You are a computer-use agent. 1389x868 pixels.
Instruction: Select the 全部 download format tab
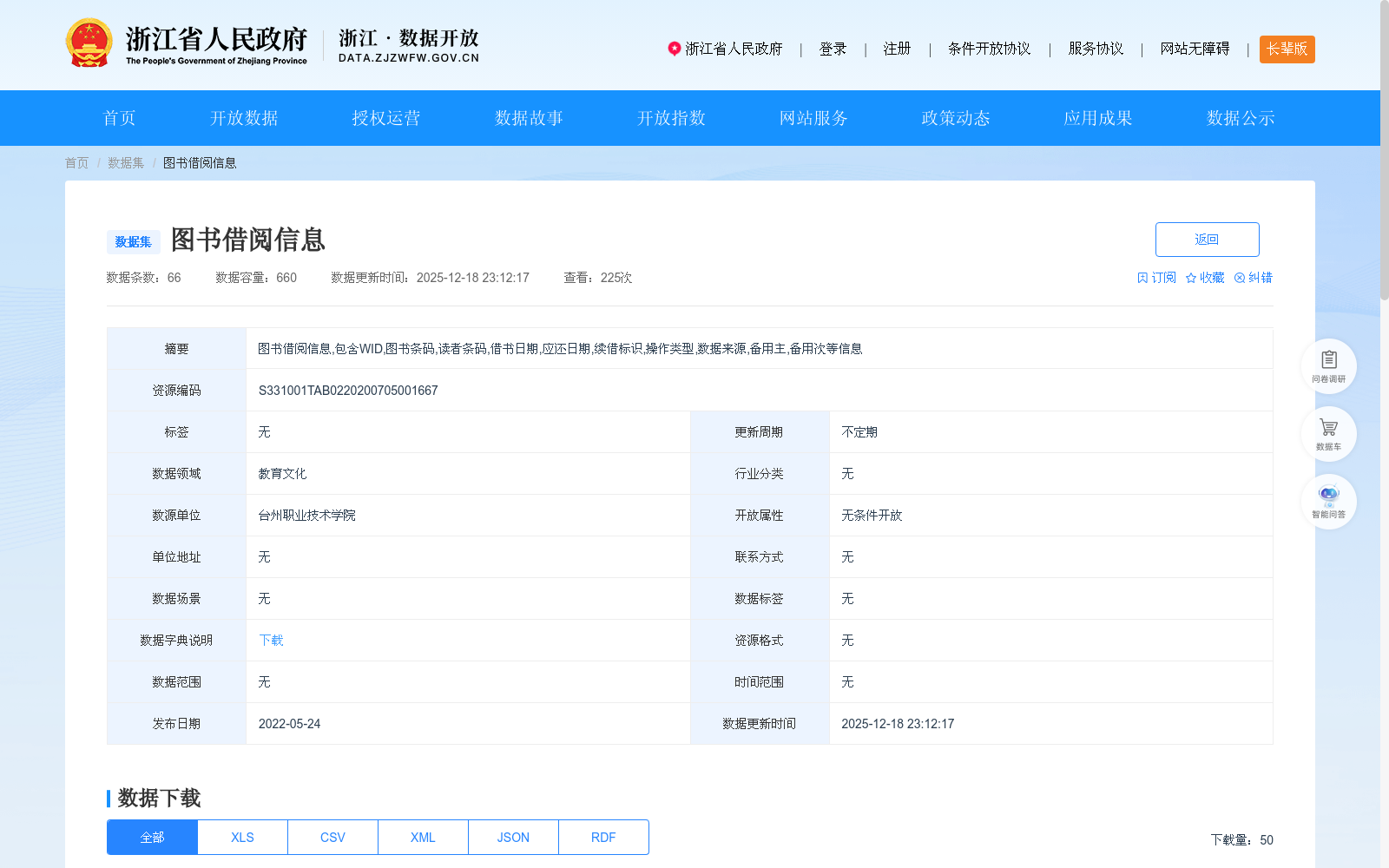click(152, 838)
